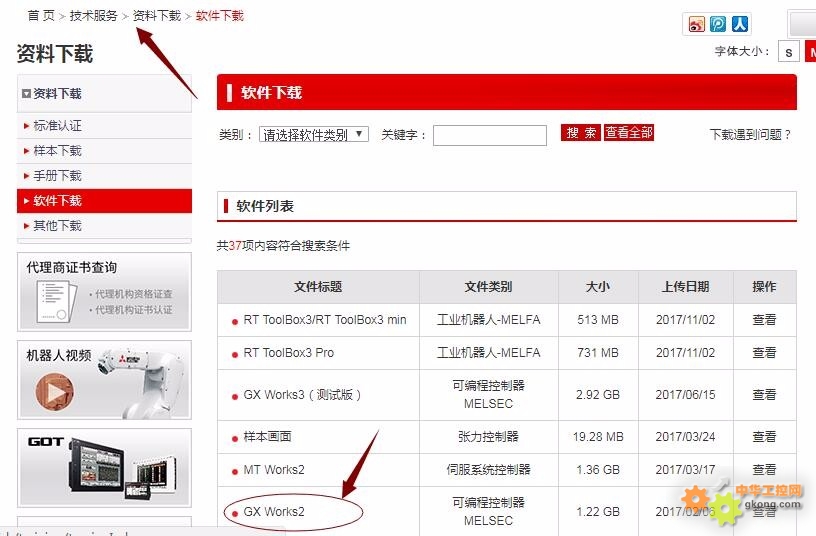Click the Renren share icon

740,24
